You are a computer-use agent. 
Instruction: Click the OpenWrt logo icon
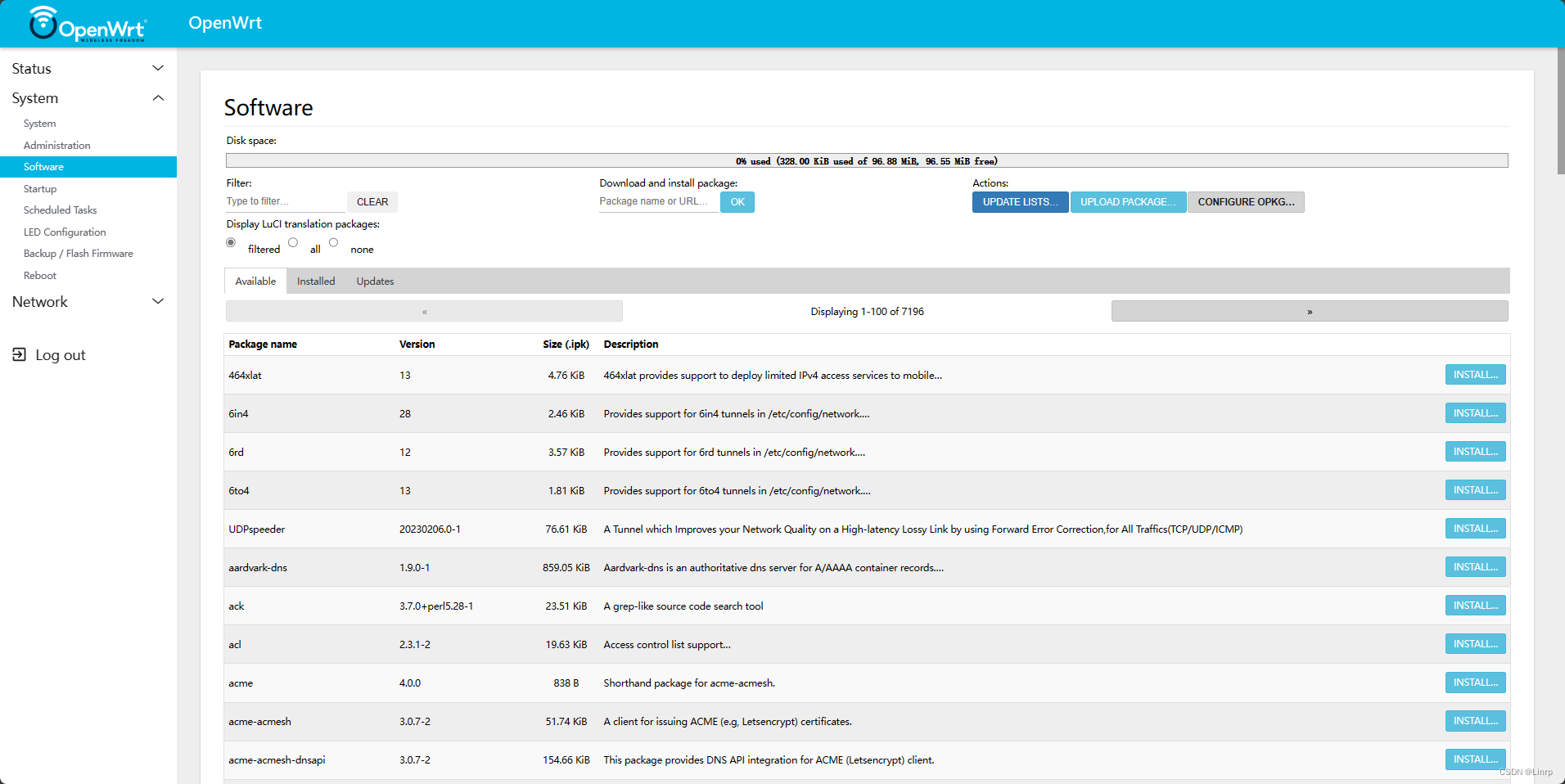[88, 24]
